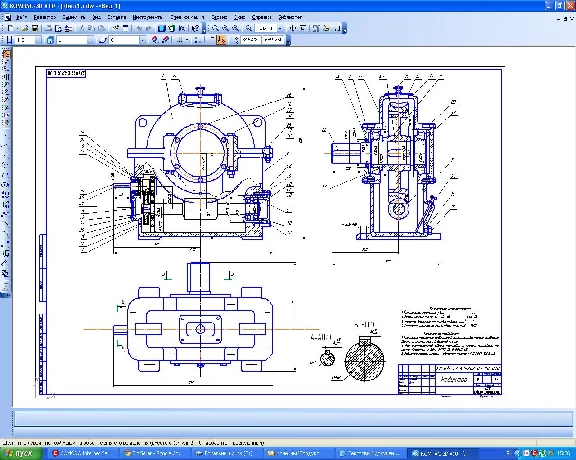Open the Сервис menu

click(219, 17)
